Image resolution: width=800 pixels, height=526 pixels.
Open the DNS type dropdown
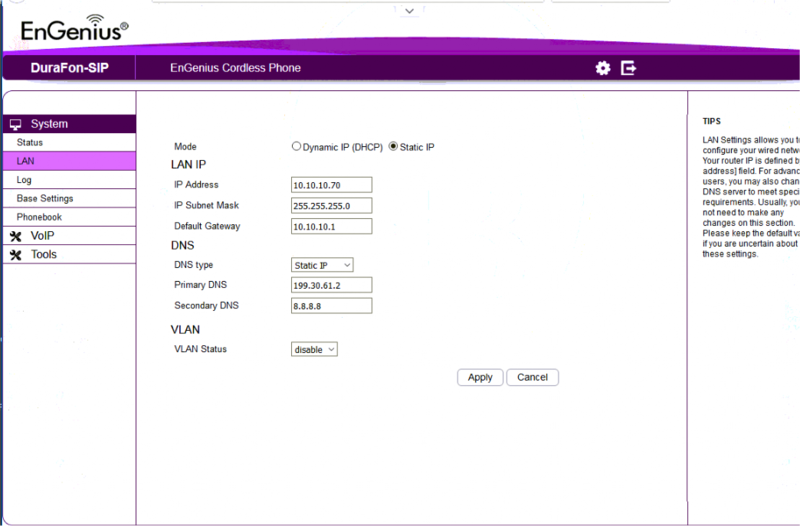tap(322, 265)
